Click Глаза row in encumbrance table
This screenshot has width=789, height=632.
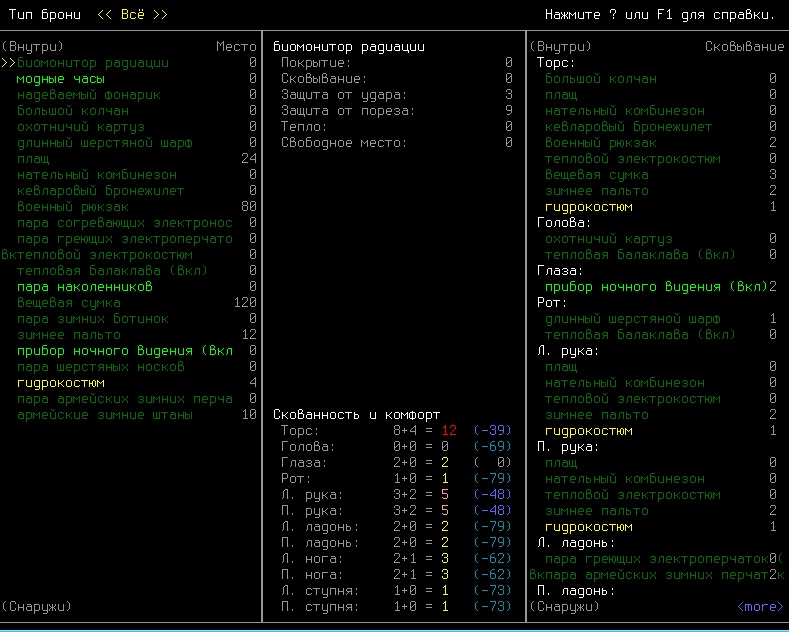coord(396,463)
